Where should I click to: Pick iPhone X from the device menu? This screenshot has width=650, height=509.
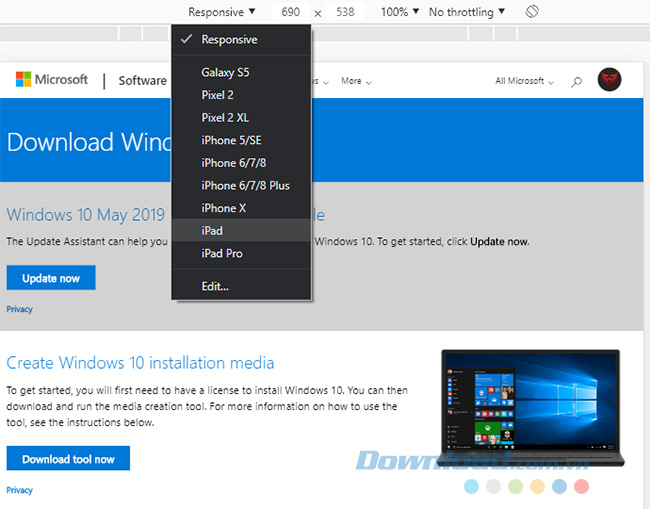[241, 208]
